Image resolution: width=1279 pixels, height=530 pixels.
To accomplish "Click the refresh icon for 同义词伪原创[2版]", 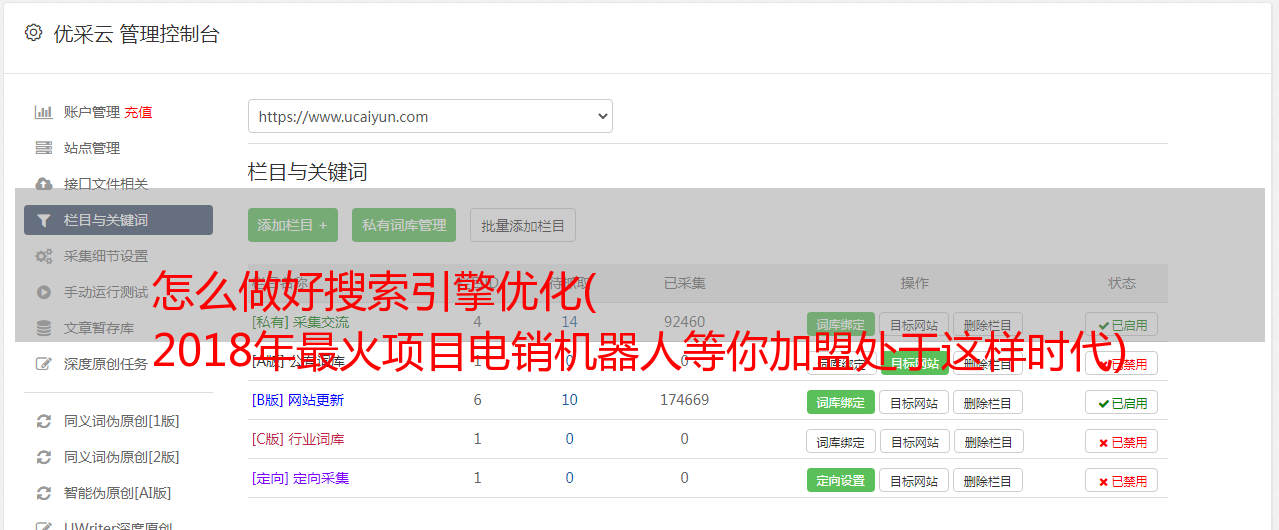I will click(43, 457).
